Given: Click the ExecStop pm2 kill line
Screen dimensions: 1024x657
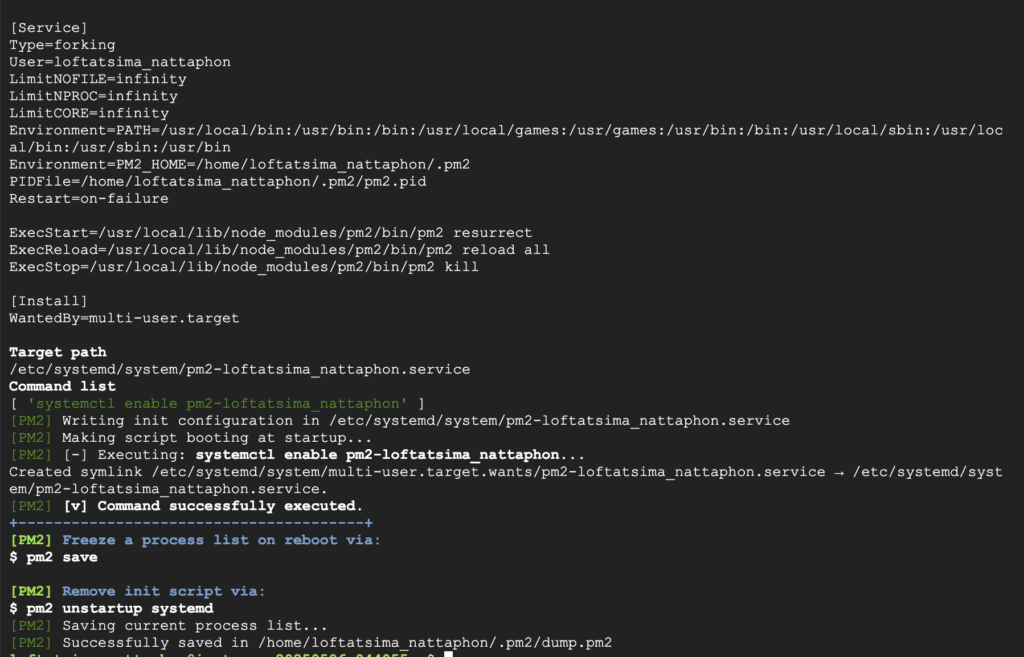Looking at the screenshot, I should [x=244, y=267].
